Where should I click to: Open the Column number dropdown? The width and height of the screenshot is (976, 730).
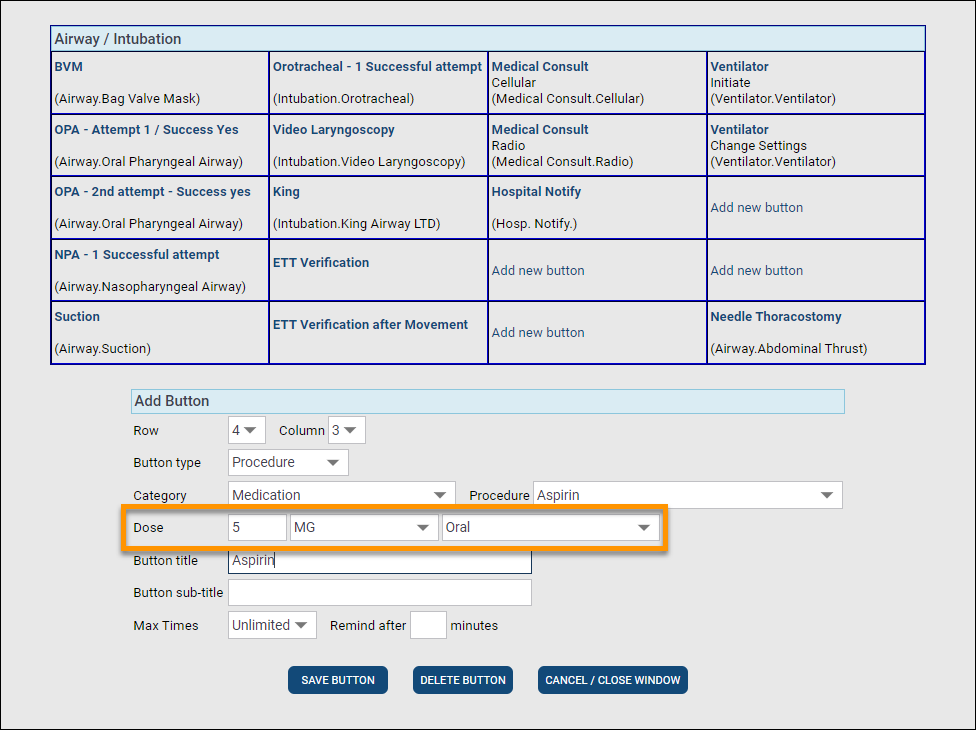[346, 430]
